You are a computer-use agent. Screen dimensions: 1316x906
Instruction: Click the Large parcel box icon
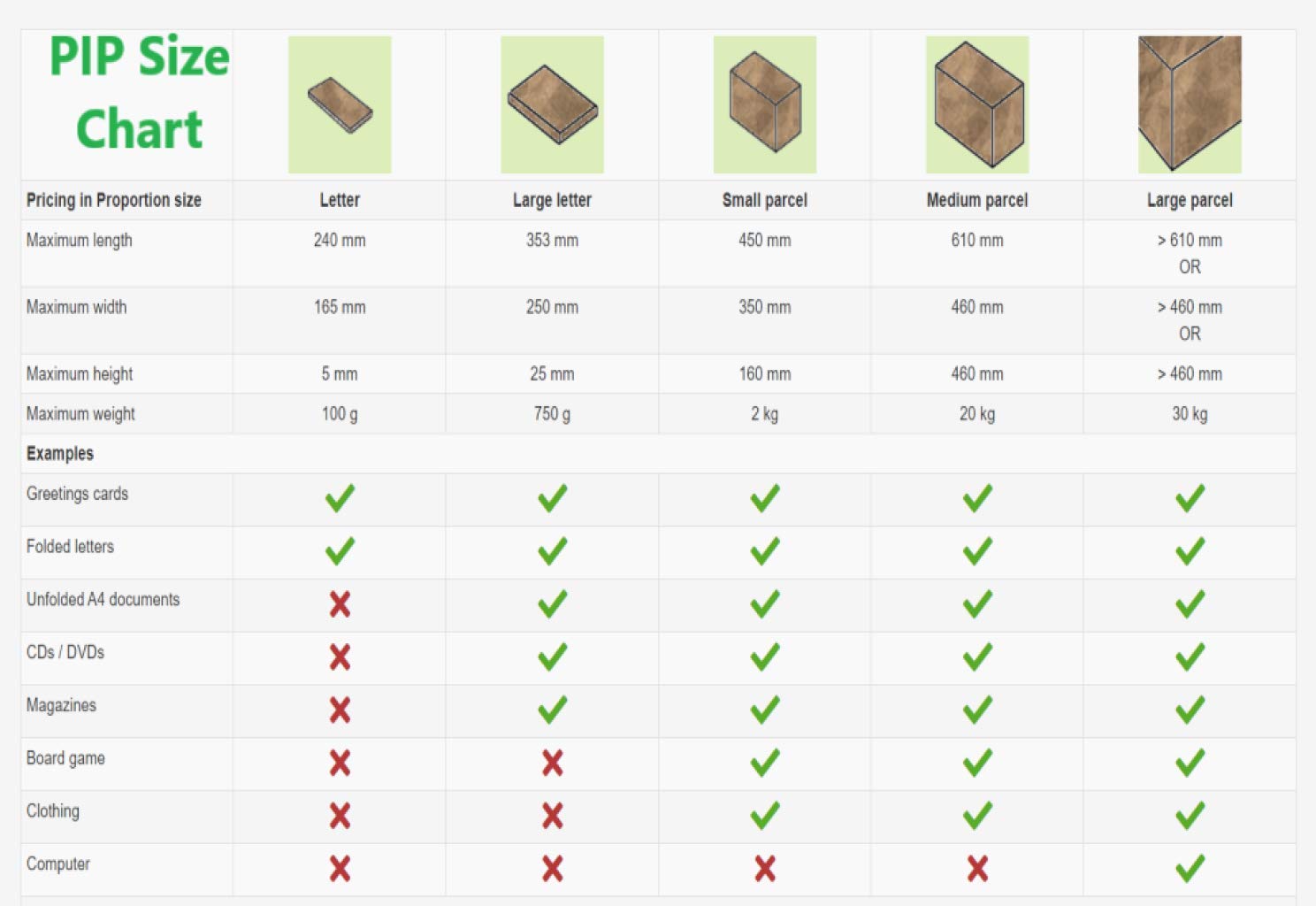click(x=1190, y=105)
